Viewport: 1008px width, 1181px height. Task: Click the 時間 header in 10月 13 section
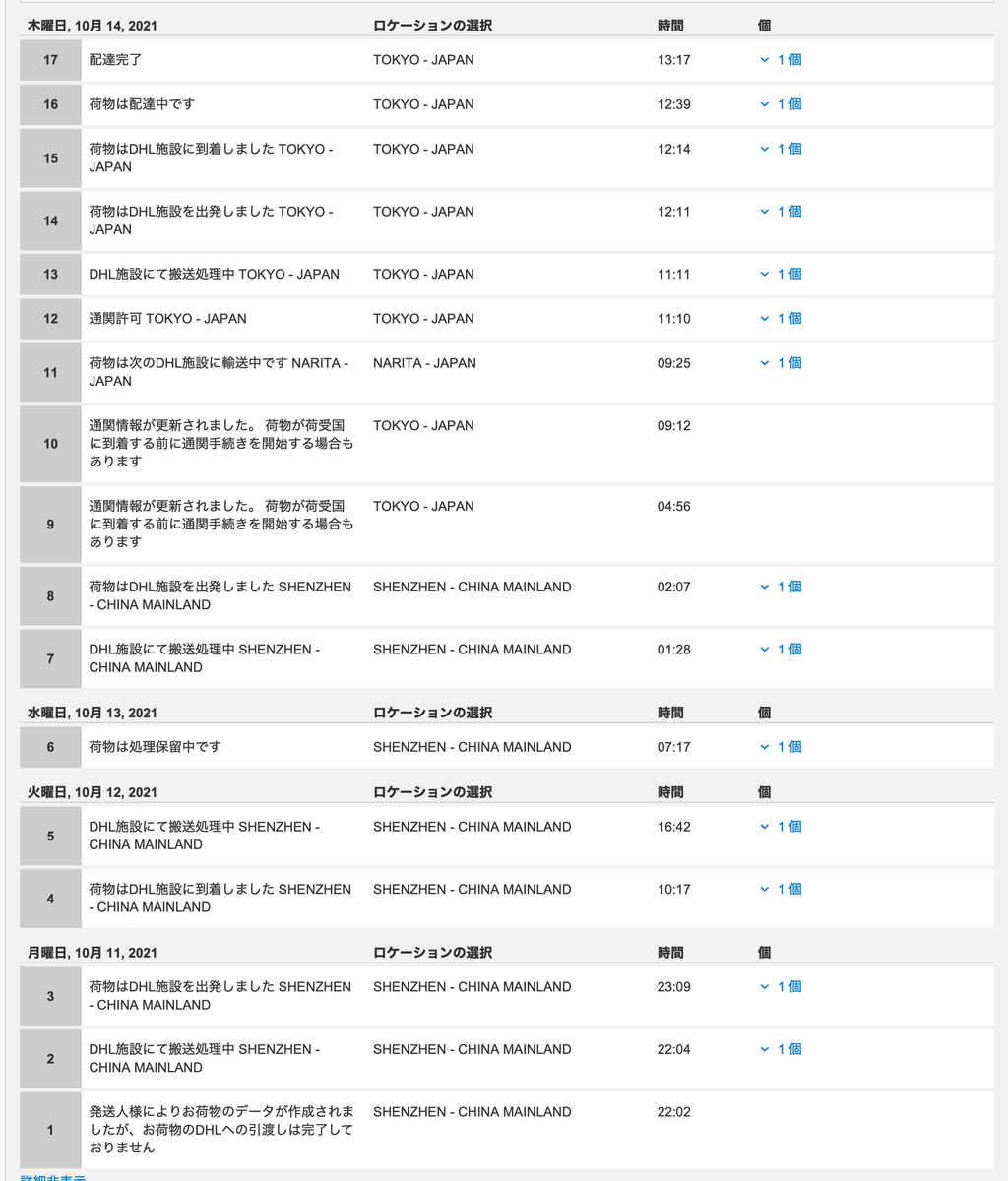(670, 713)
